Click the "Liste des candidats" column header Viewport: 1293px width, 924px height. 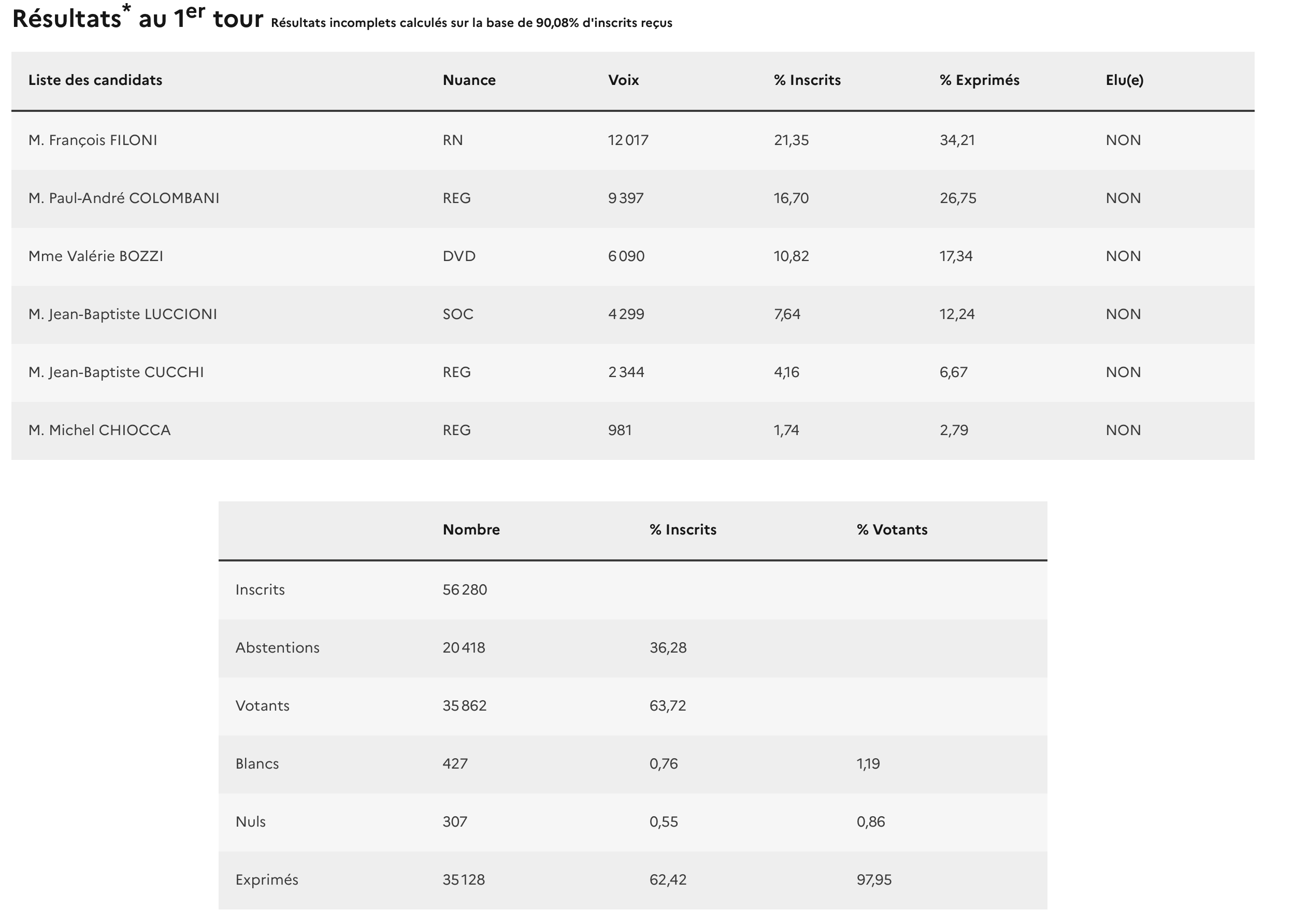95,80
